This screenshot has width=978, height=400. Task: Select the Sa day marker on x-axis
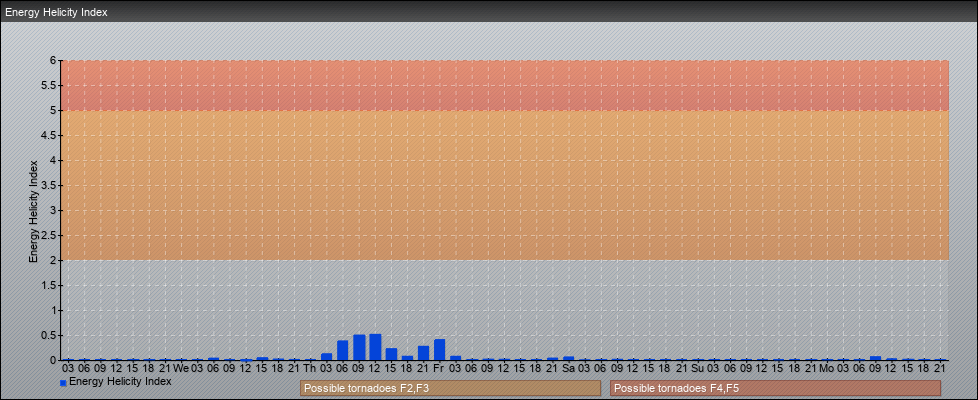(568, 368)
